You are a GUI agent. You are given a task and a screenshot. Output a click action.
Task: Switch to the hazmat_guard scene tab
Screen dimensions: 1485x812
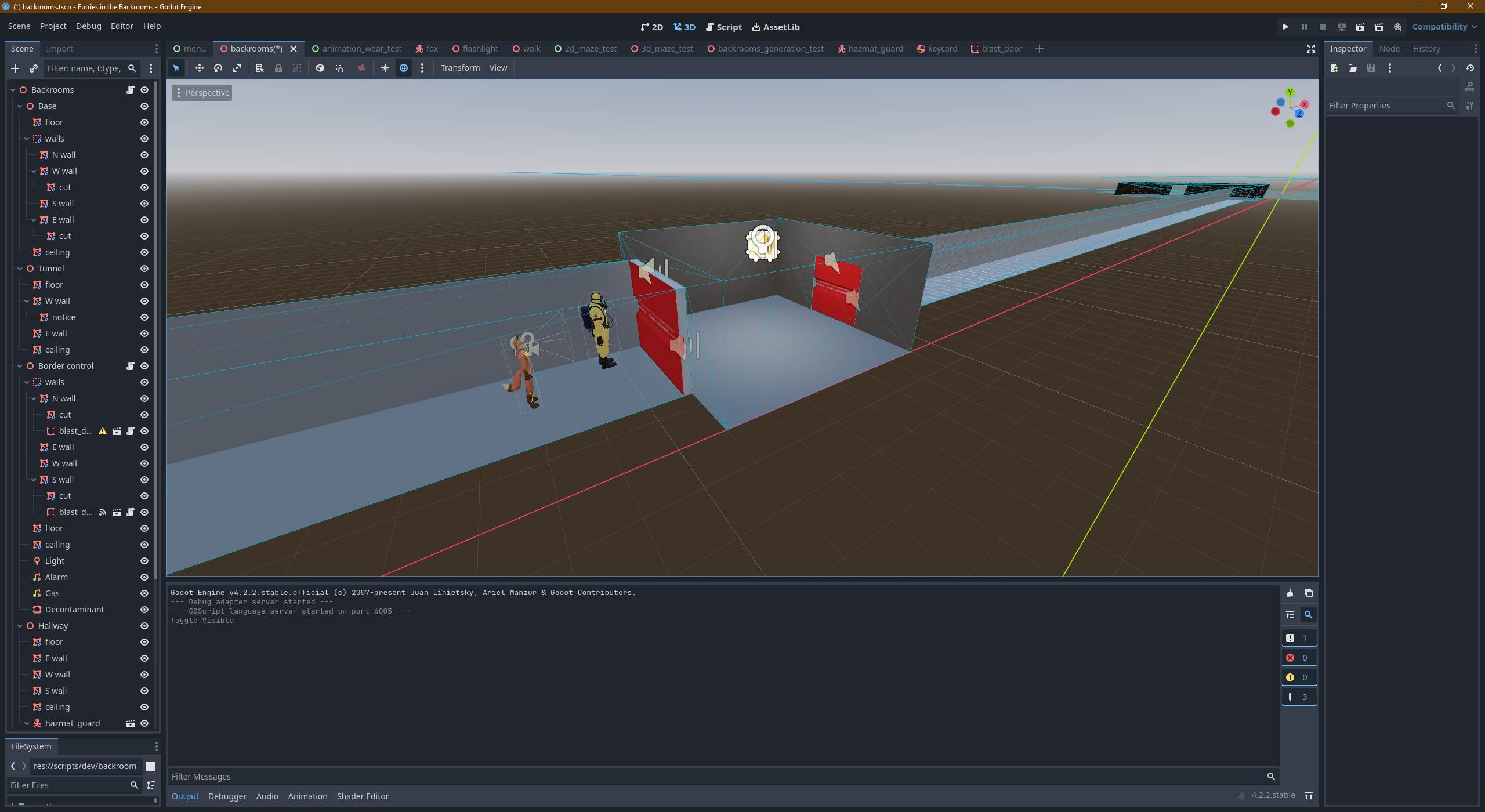pyautogui.click(x=870, y=49)
